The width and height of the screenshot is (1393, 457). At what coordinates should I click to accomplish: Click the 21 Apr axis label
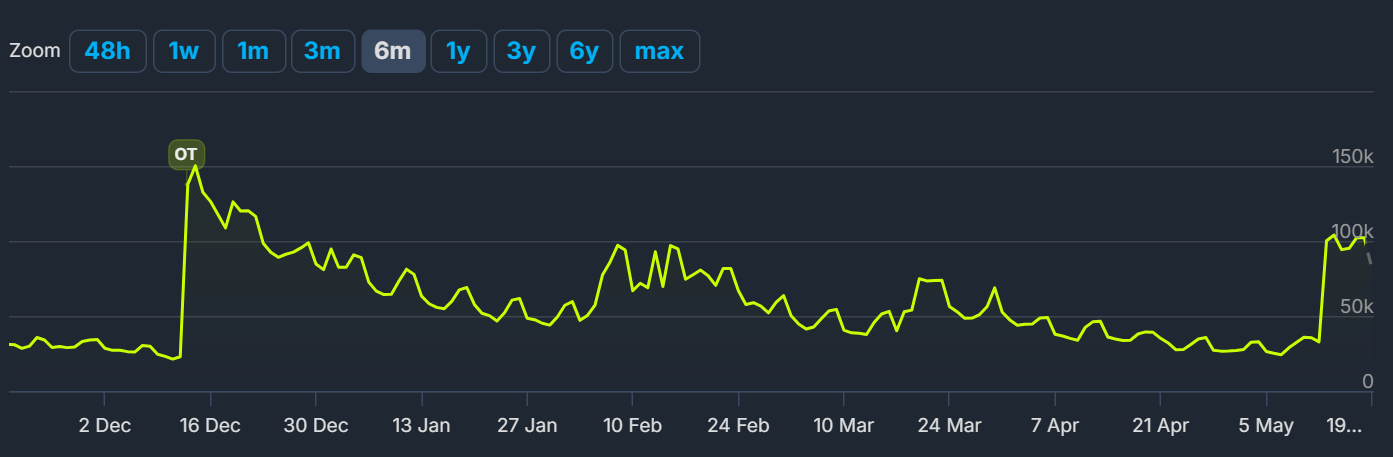click(1160, 426)
